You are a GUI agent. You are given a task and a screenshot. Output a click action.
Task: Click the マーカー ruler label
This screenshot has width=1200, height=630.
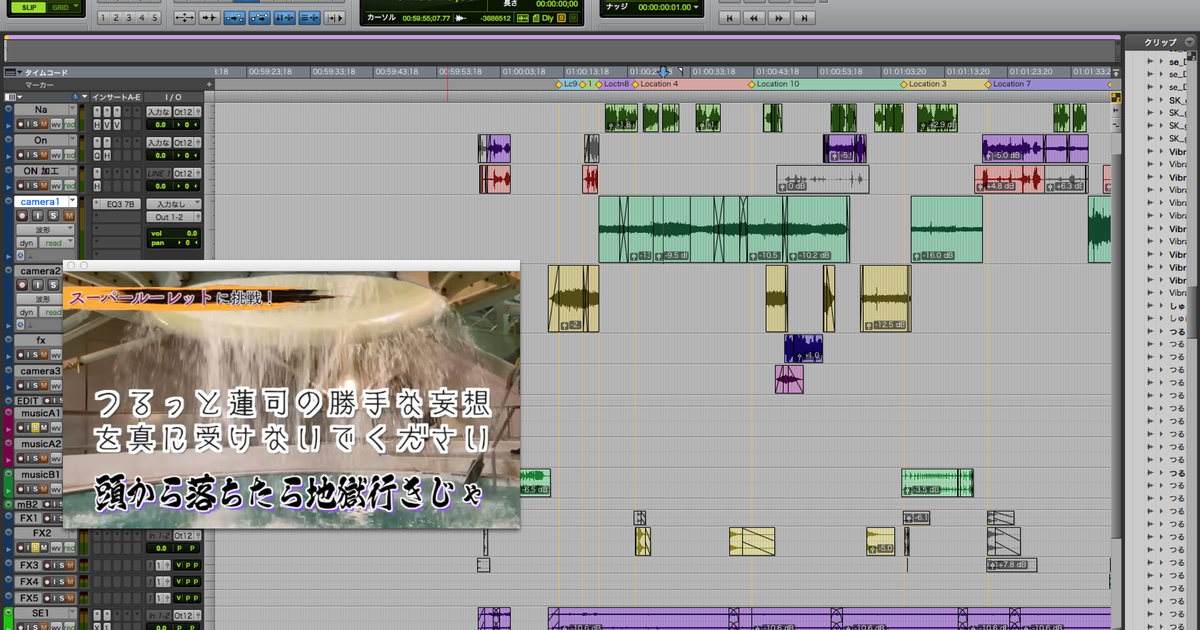40,85
